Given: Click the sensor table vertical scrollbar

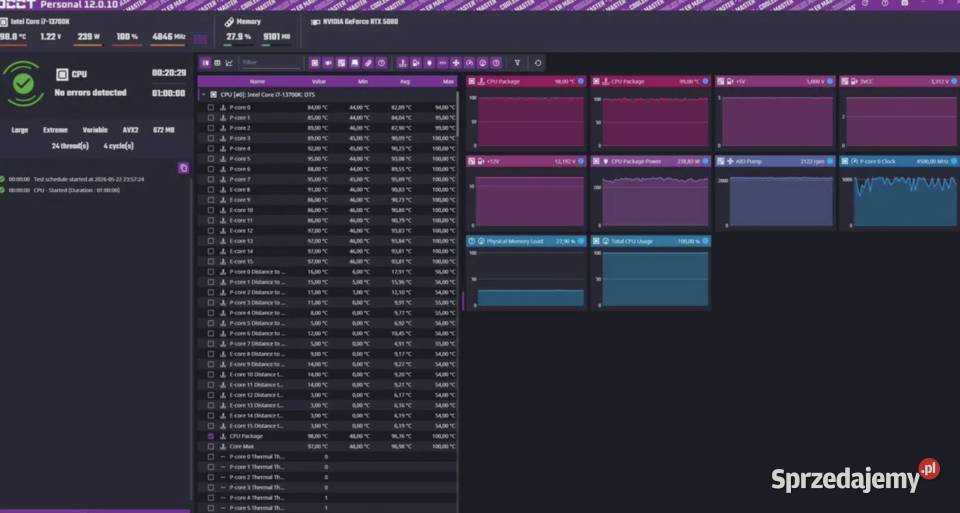Looking at the screenshot, I should coord(457,114).
